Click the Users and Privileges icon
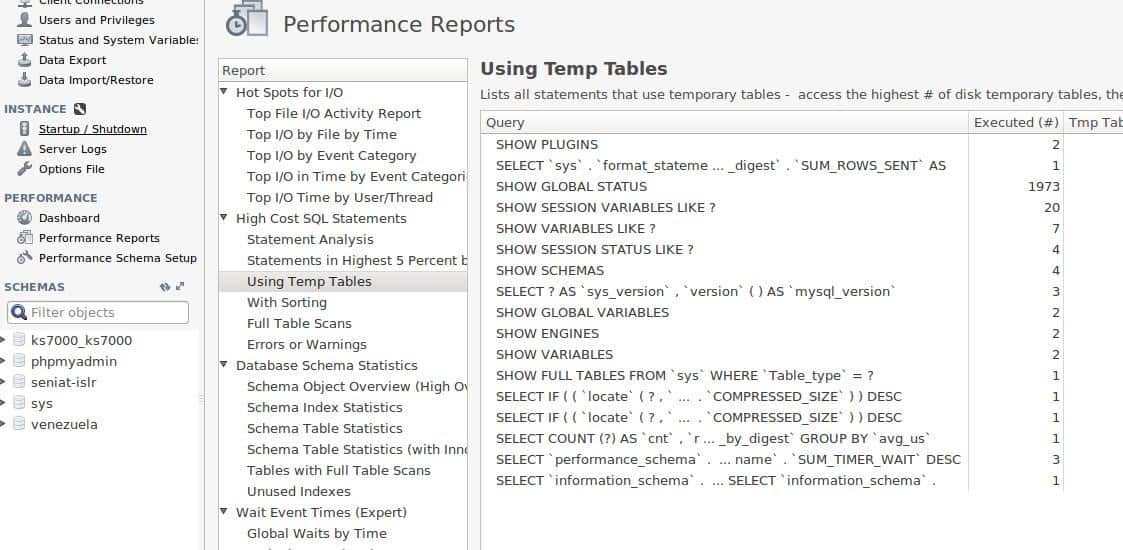 pos(24,20)
